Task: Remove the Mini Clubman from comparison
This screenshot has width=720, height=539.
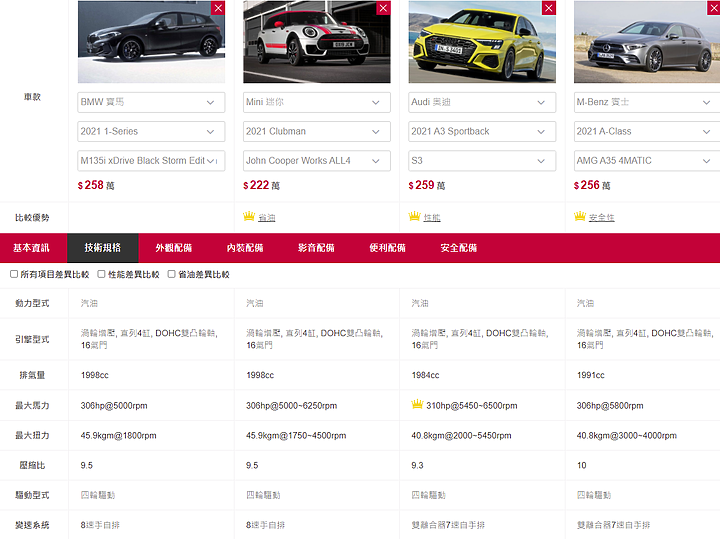Action: (x=383, y=8)
